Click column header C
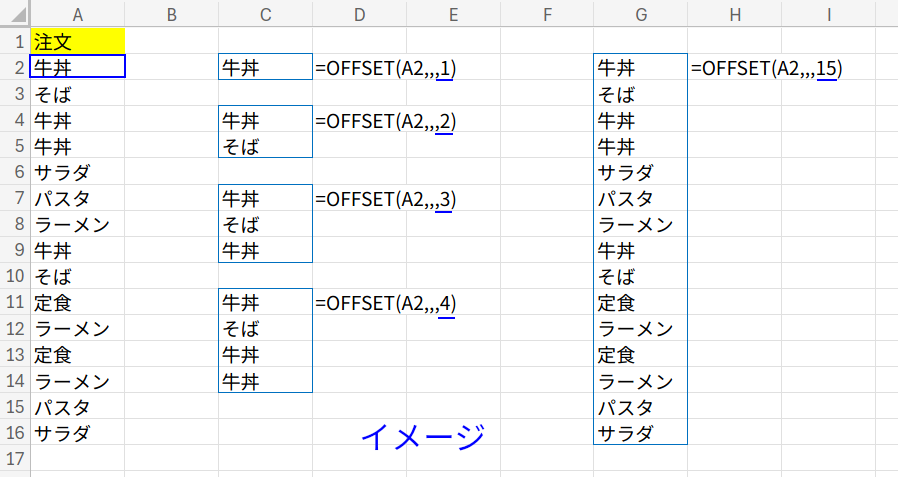 tap(265, 14)
